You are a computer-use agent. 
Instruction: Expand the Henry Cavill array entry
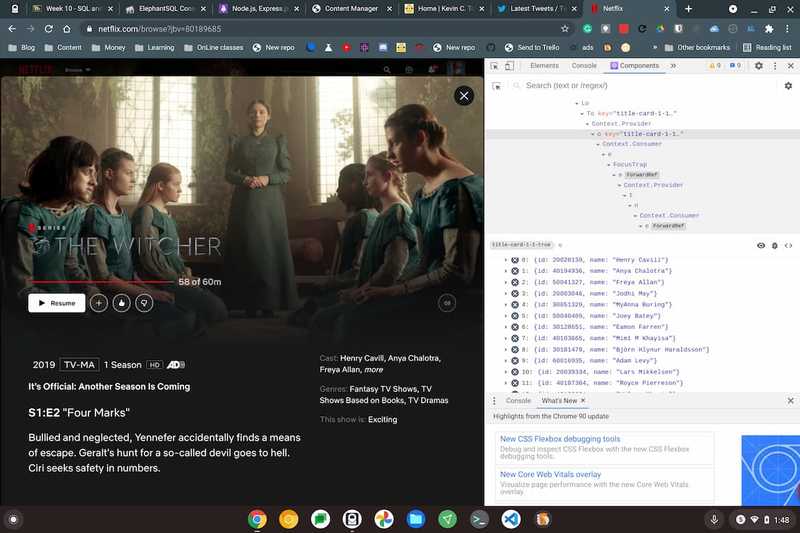(x=506, y=260)
